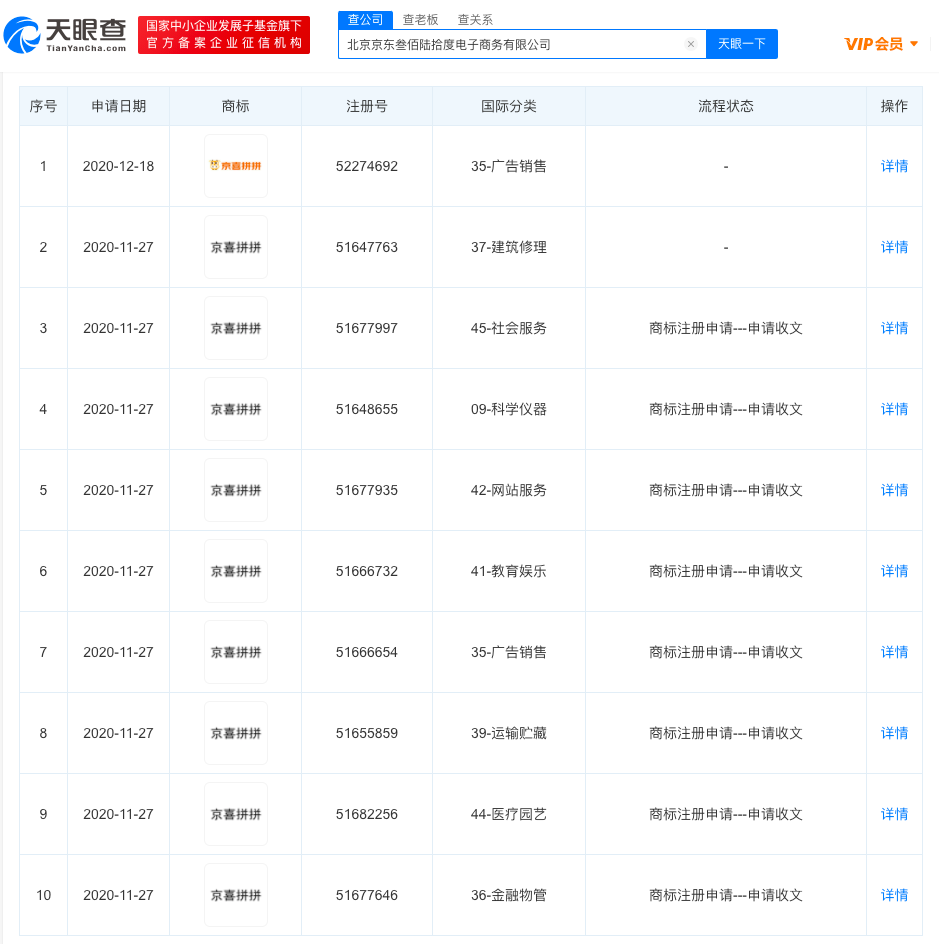Expand the VIP会员 dropdown arrow
The height and width of the screenshot is (944, 939).
pyautogui.click(x=914, y=43)
